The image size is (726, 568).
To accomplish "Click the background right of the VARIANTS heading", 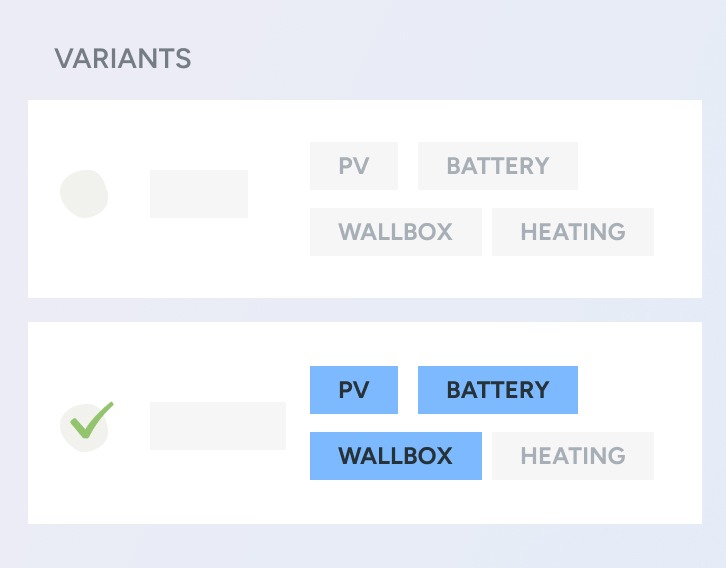I will [450, 59].
